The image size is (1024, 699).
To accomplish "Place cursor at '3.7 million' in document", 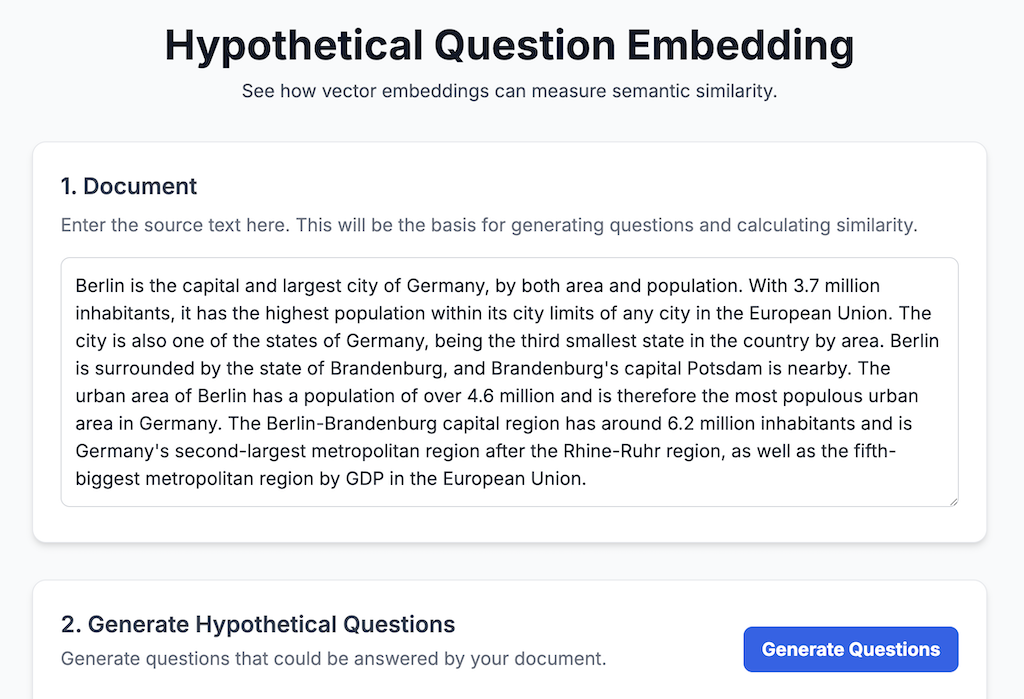I will click(837, 285).
